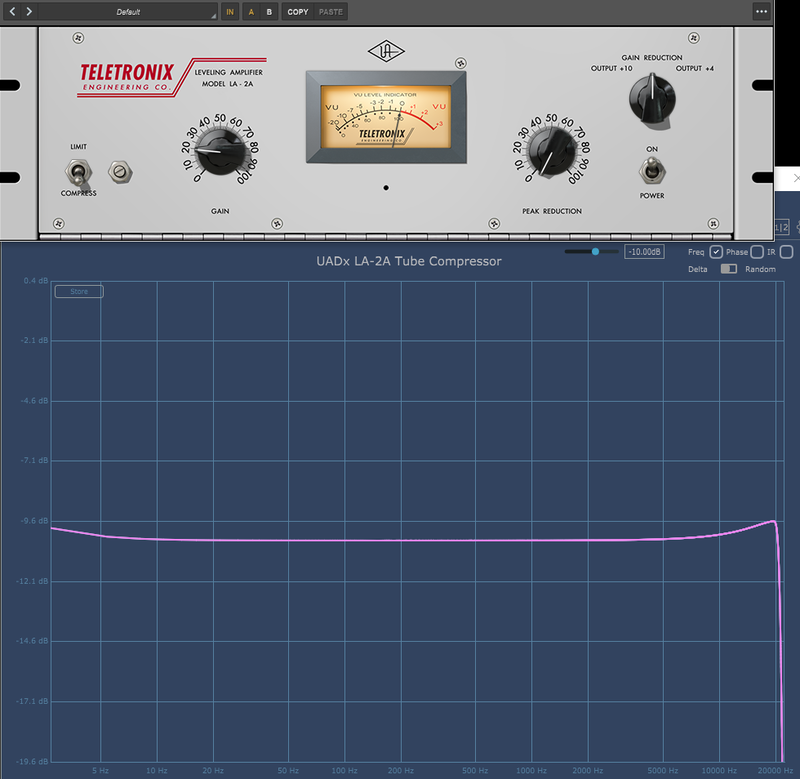800x779 pixels.
Task: Select the B comparison state
Action: pos(269,12)
